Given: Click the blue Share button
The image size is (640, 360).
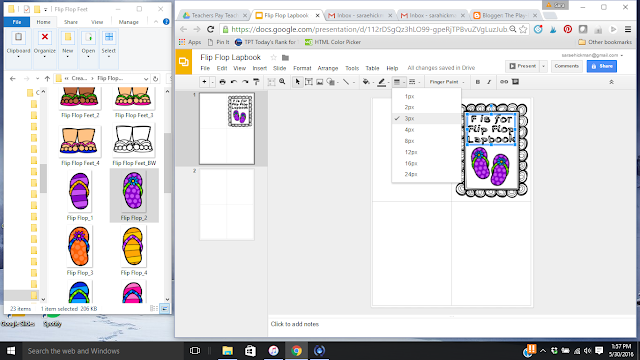Looking at the screenshot, I should point(602,66).
